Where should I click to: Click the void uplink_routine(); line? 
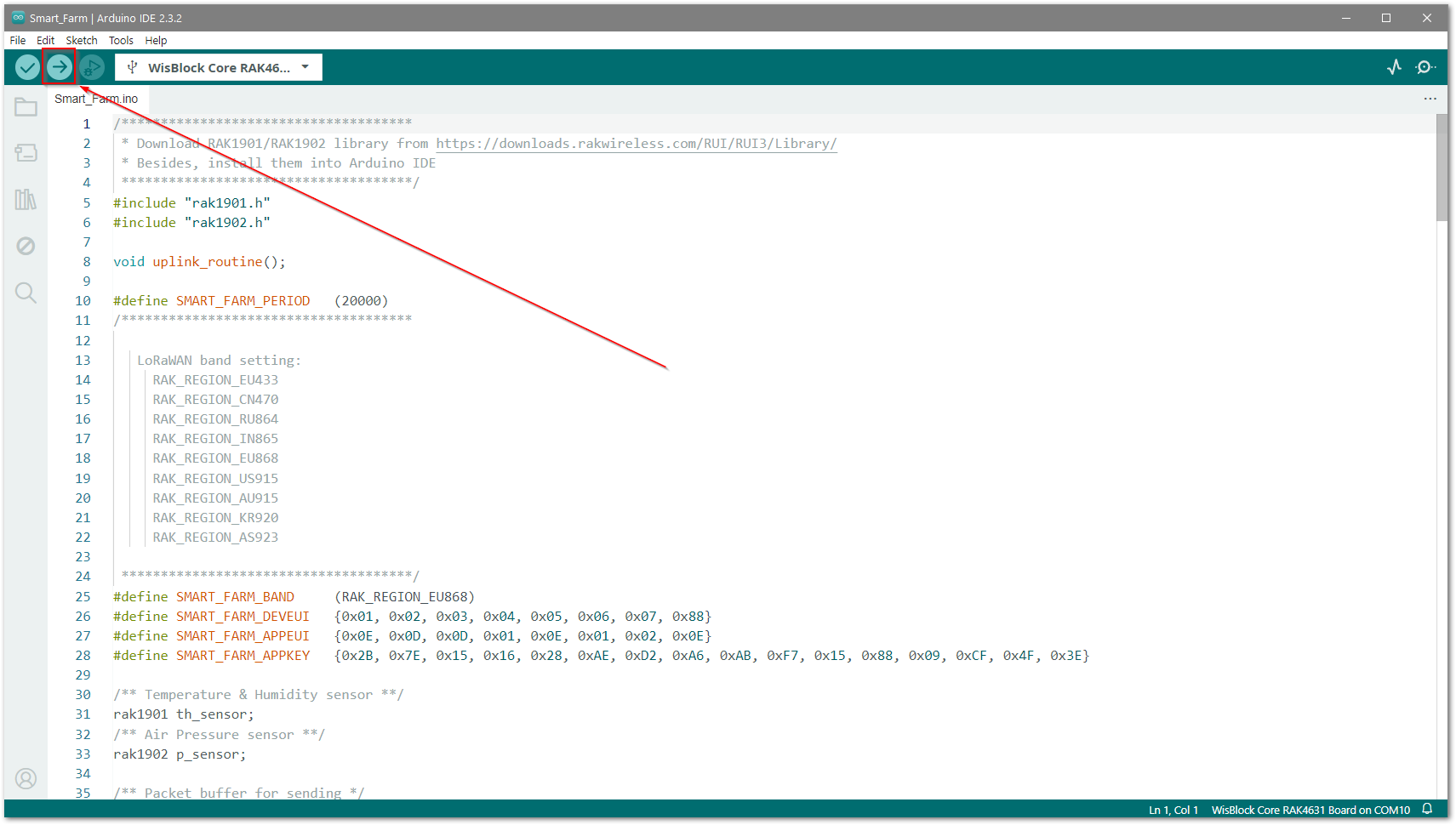[x=199, y=262]
